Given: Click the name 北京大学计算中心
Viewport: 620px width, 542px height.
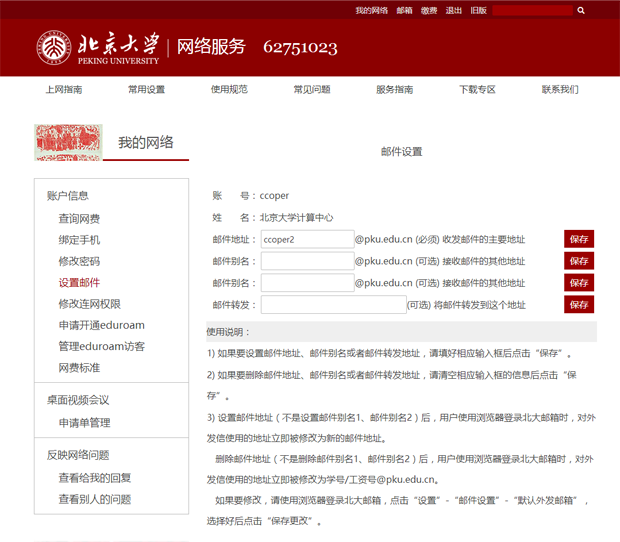Looking at the screenshot, I should pos(296,217).
